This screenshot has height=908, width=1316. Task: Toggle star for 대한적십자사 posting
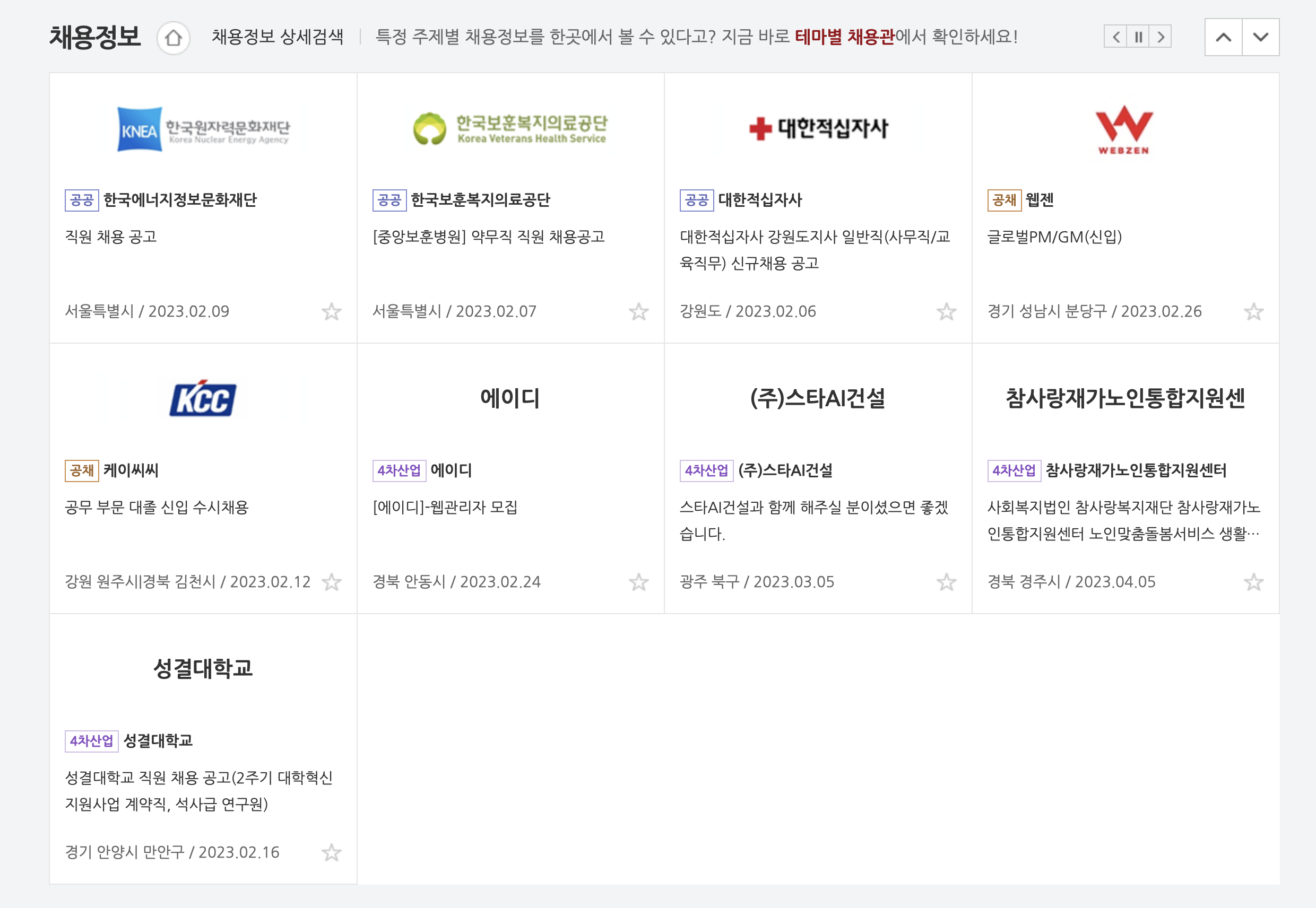946,312
